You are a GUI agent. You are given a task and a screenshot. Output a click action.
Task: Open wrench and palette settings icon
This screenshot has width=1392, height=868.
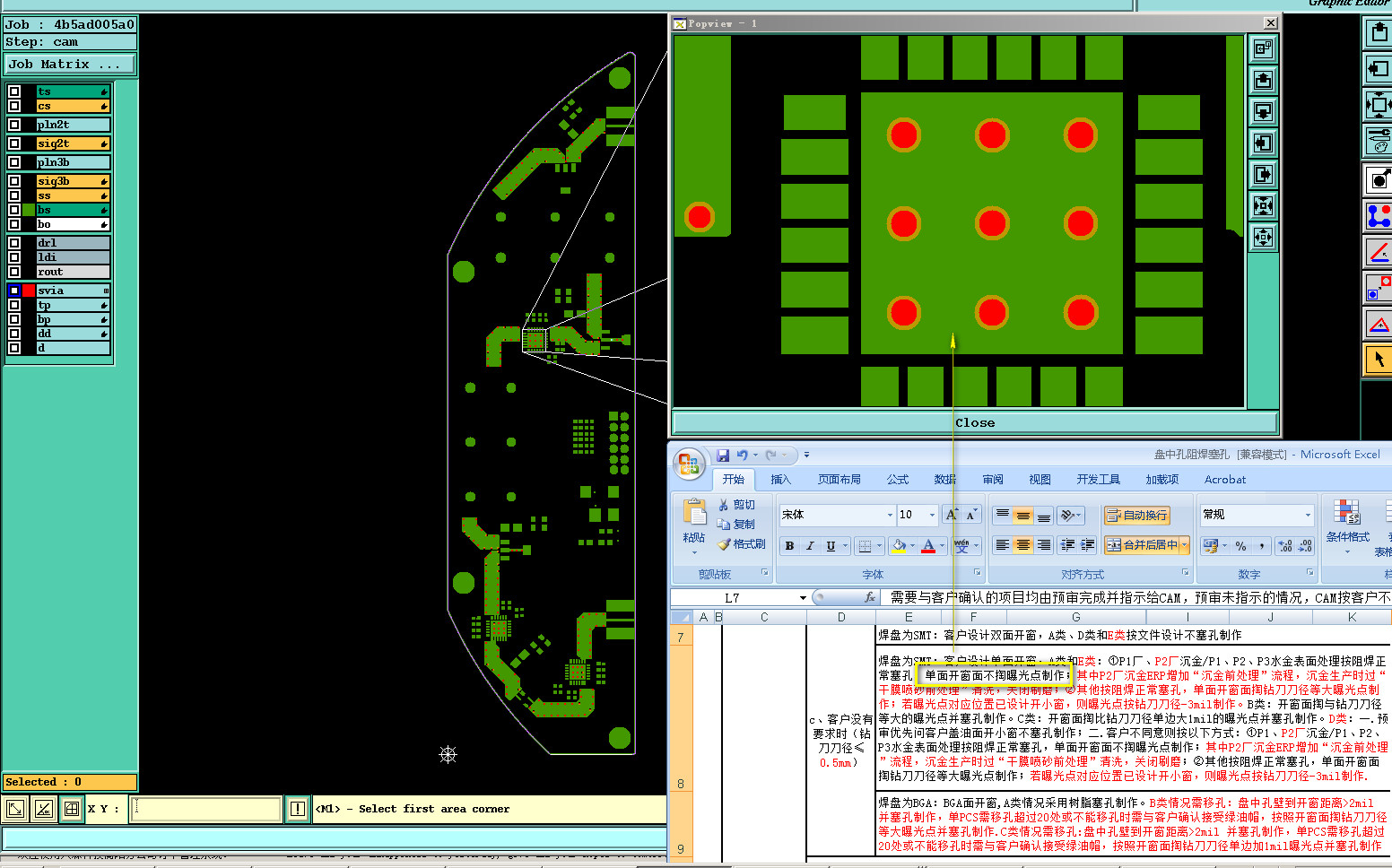tap(1378, 141)
